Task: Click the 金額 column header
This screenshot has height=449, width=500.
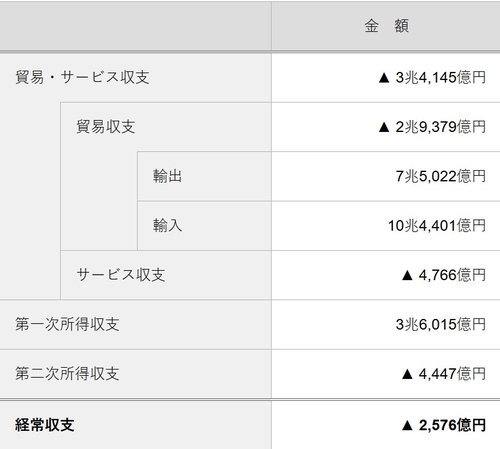Action: pyautogui.click(x=386, y=26)
